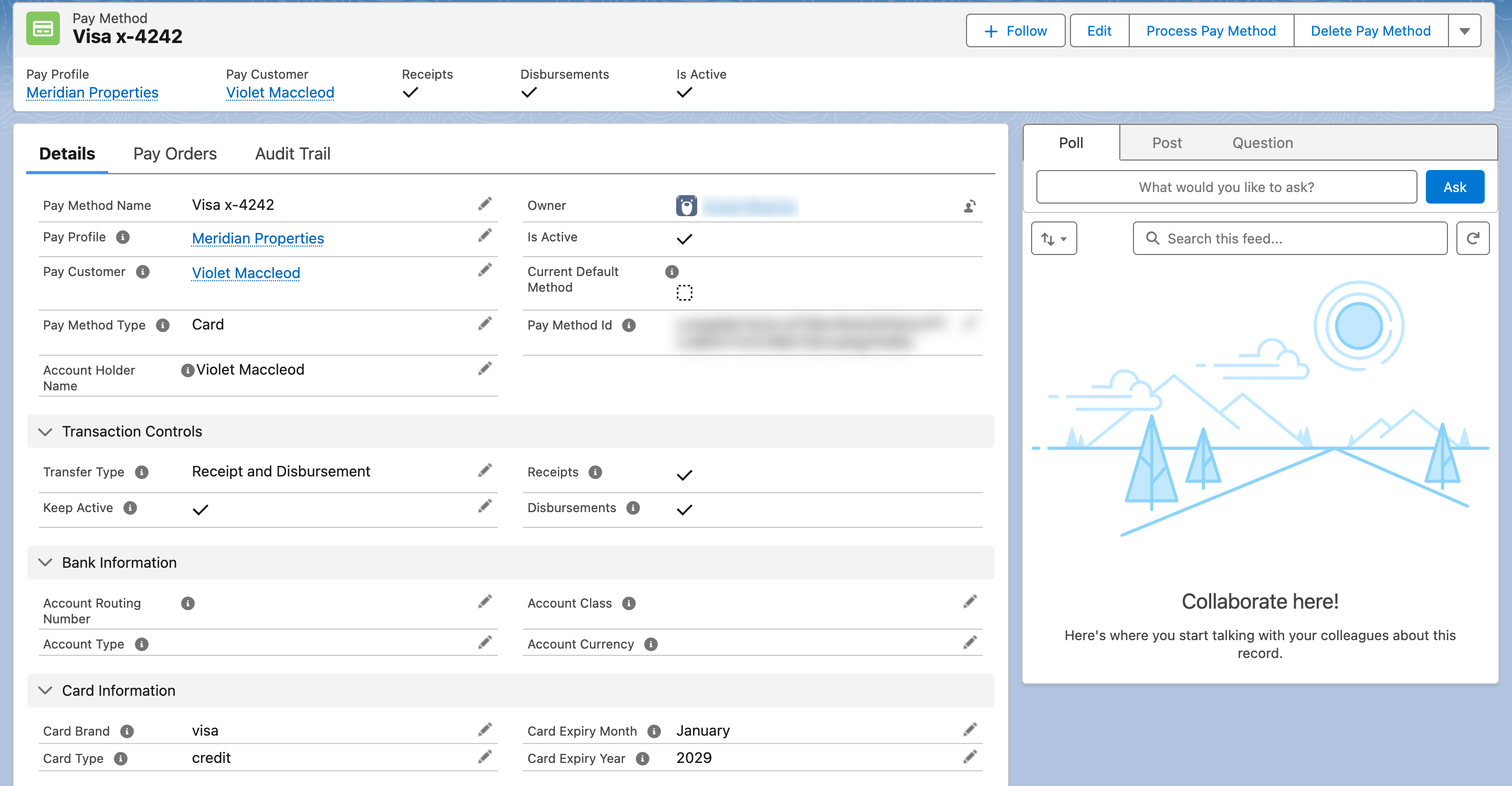Image resolution: width=1512 pixels, height=786 pixels.
Task: Focus the 'What would you like to ask?' field
Action: [x=1226, y=187]
